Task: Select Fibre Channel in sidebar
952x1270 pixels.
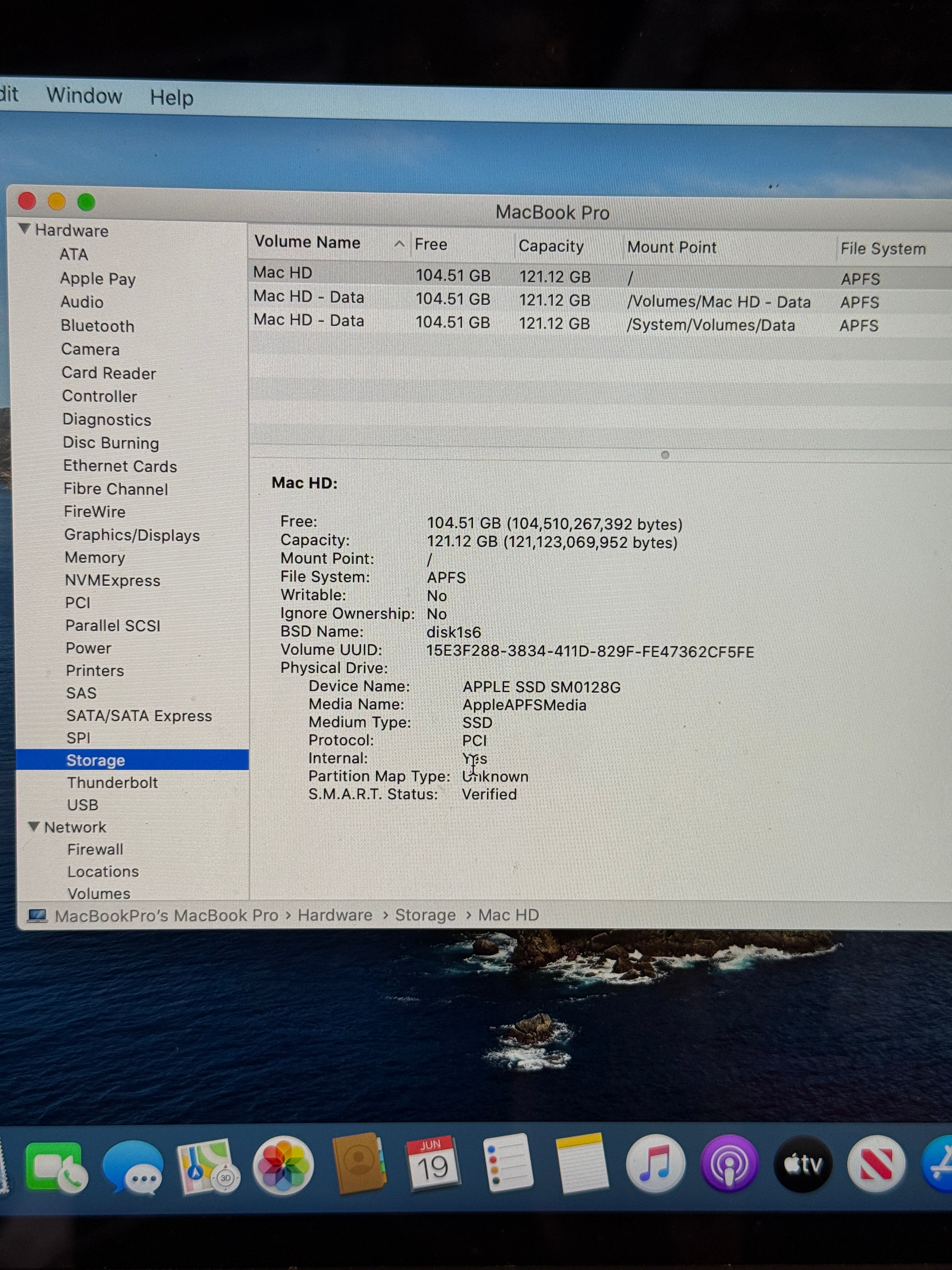Action: (x=115, y=489)
